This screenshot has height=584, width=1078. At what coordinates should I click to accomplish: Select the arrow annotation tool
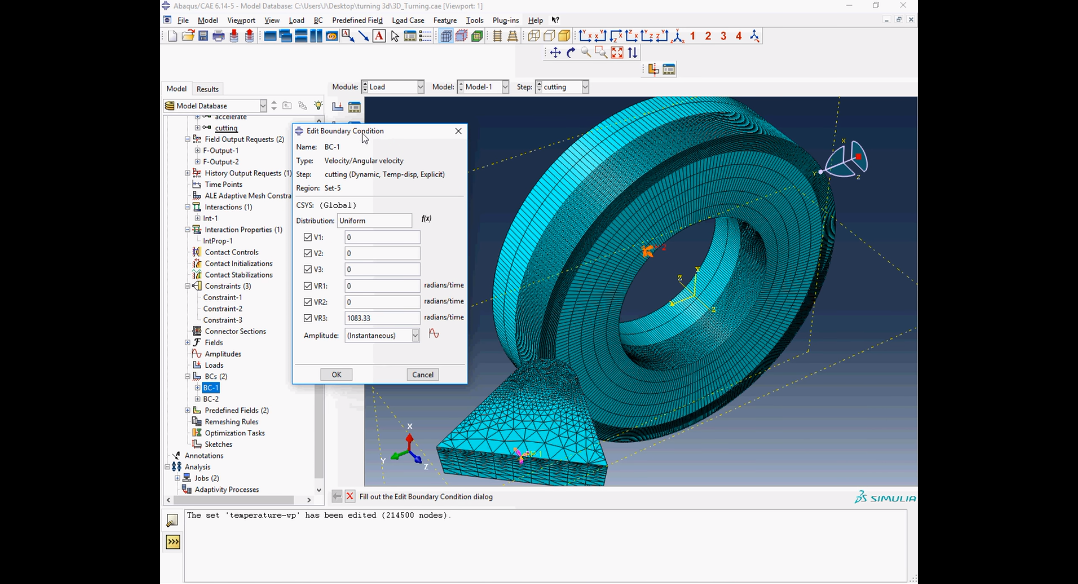[364, 36]
